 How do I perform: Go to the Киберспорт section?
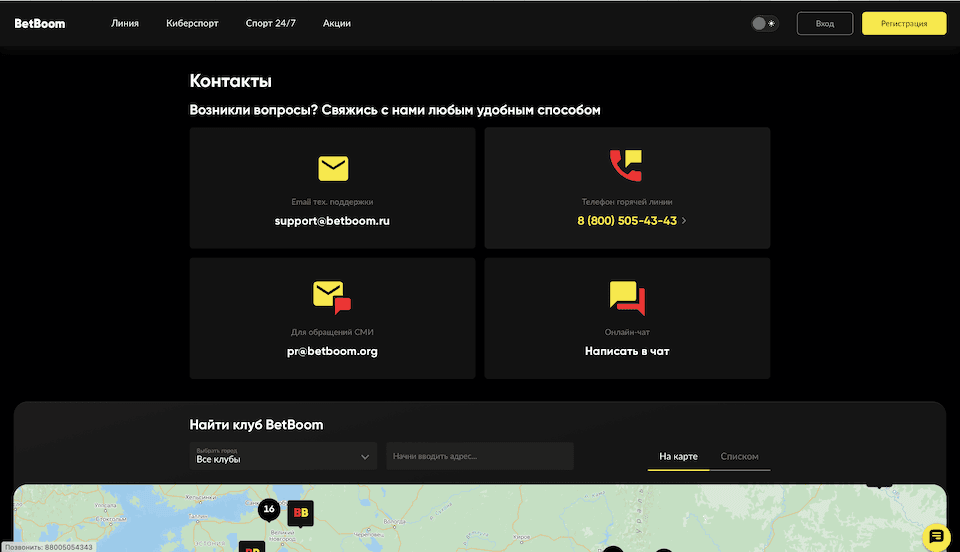coord(192,23)
